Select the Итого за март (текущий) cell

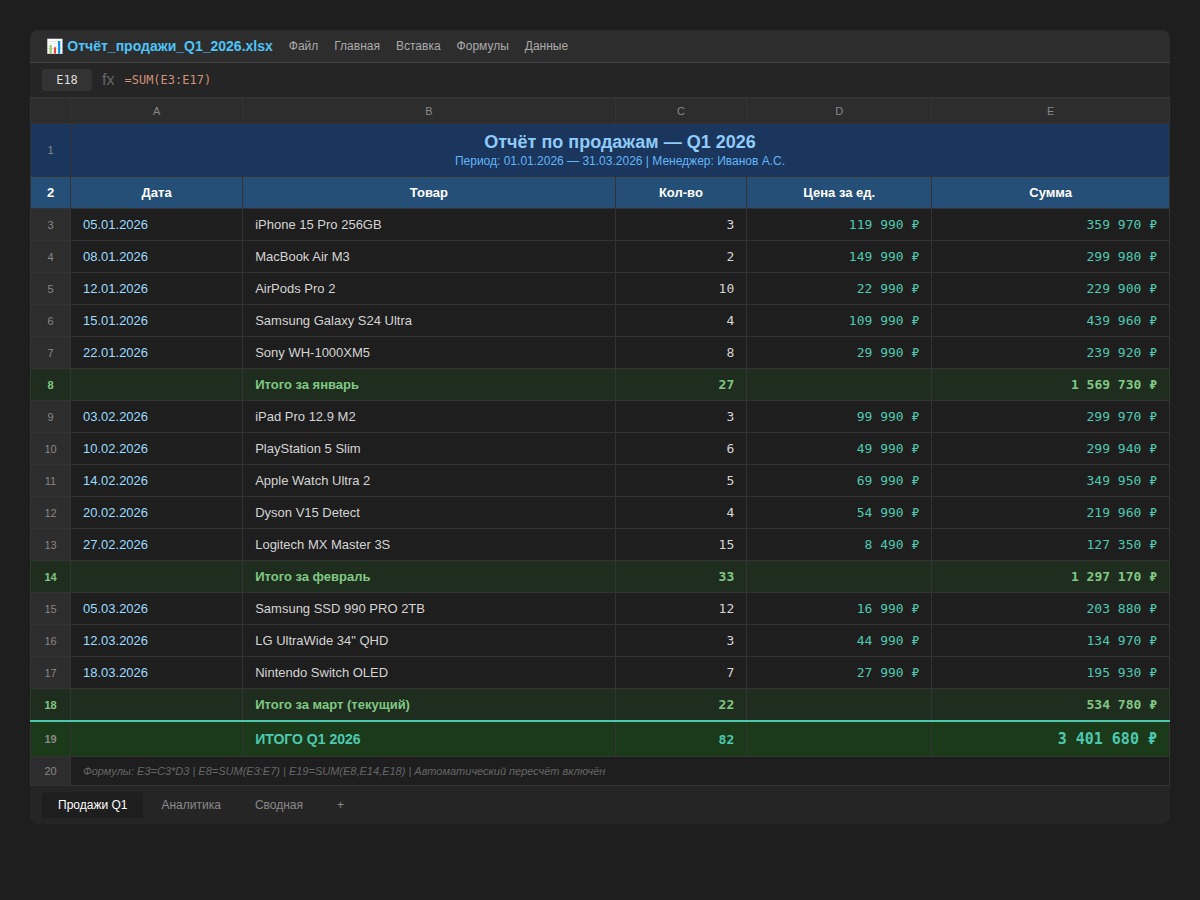click(429, 705)
